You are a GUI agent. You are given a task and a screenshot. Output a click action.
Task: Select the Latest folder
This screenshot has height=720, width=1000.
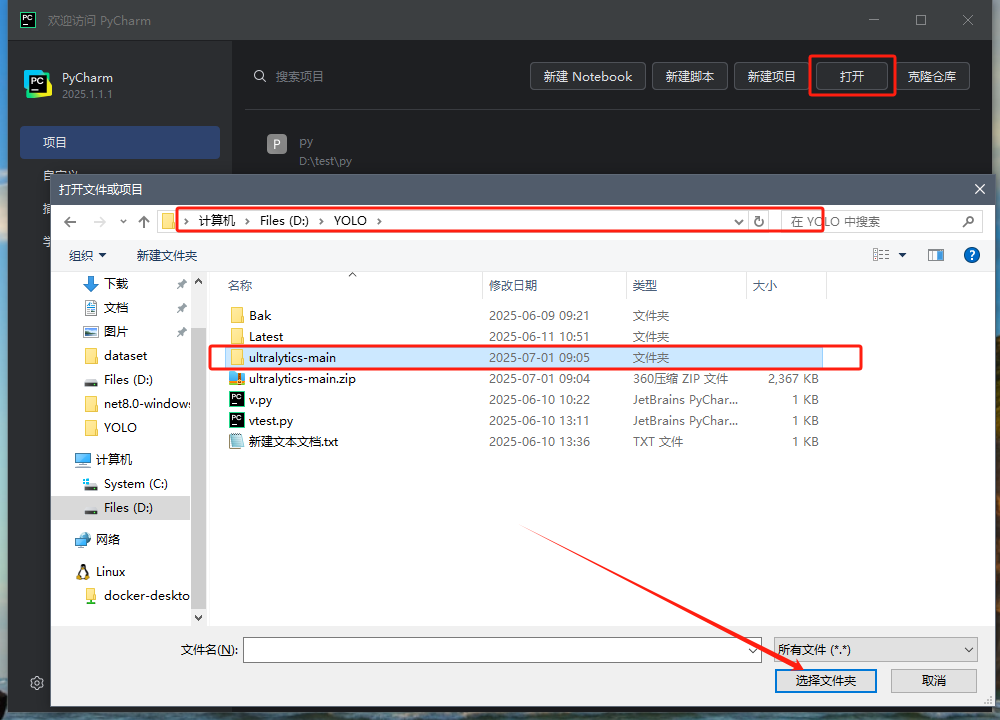click(265, 337)
